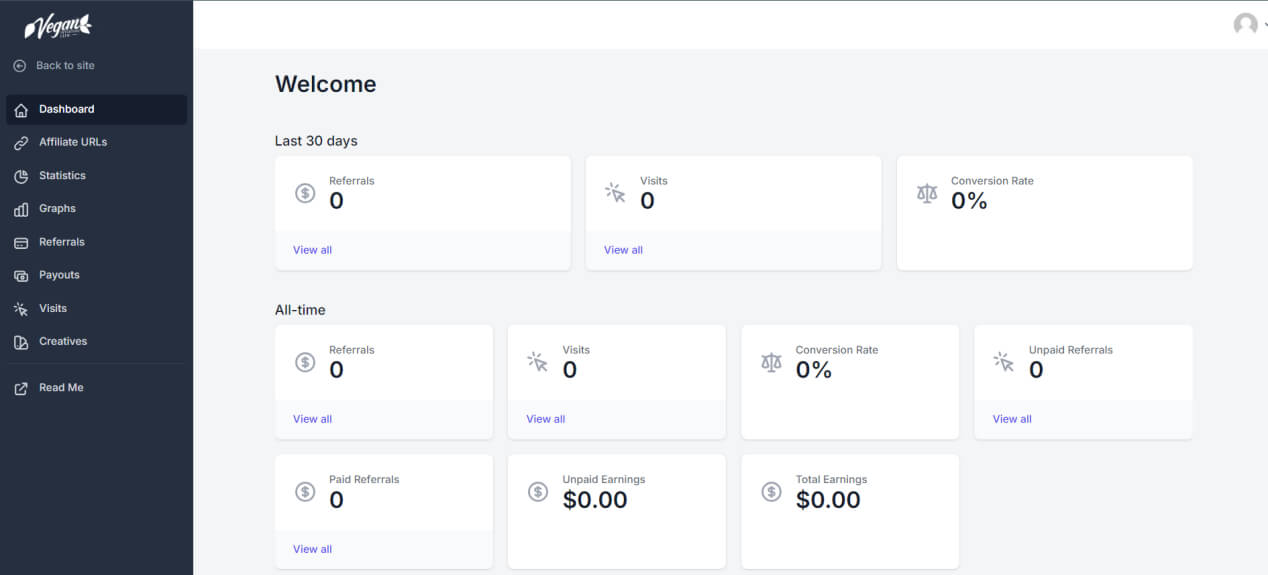Click the Payouts wallet icon
Screen dimensions: 1268x575
coord(21,276)
